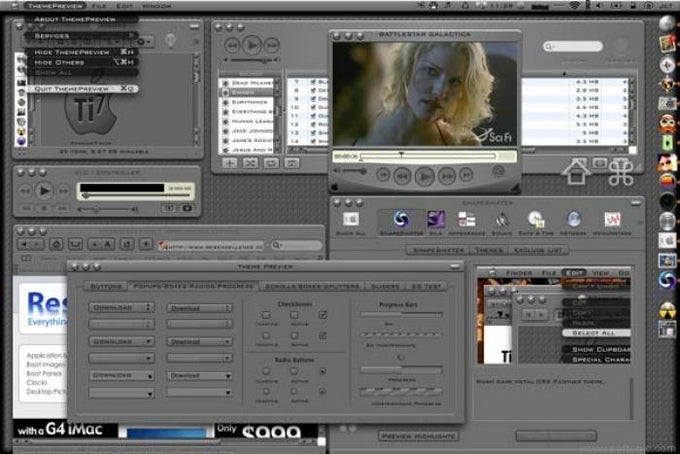Choose Hide Others from the ThemePreview menu
The image size is (680, 454).
(82, 62)
